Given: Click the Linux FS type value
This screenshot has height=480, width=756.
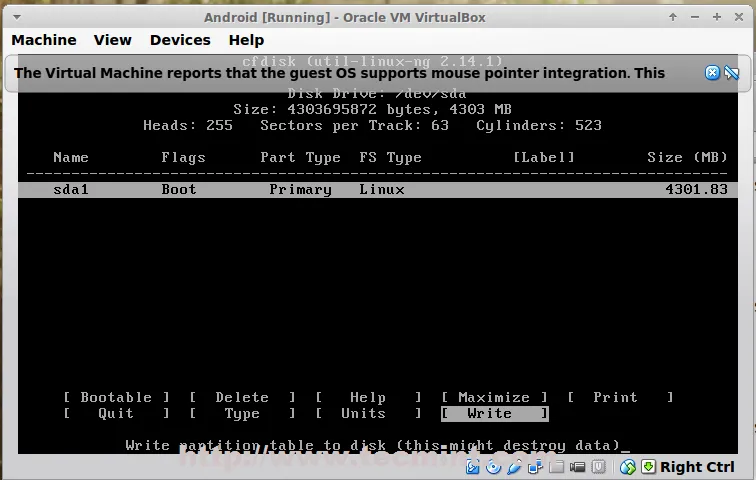Looking at the screenshot, I should (x=381, y=189).
